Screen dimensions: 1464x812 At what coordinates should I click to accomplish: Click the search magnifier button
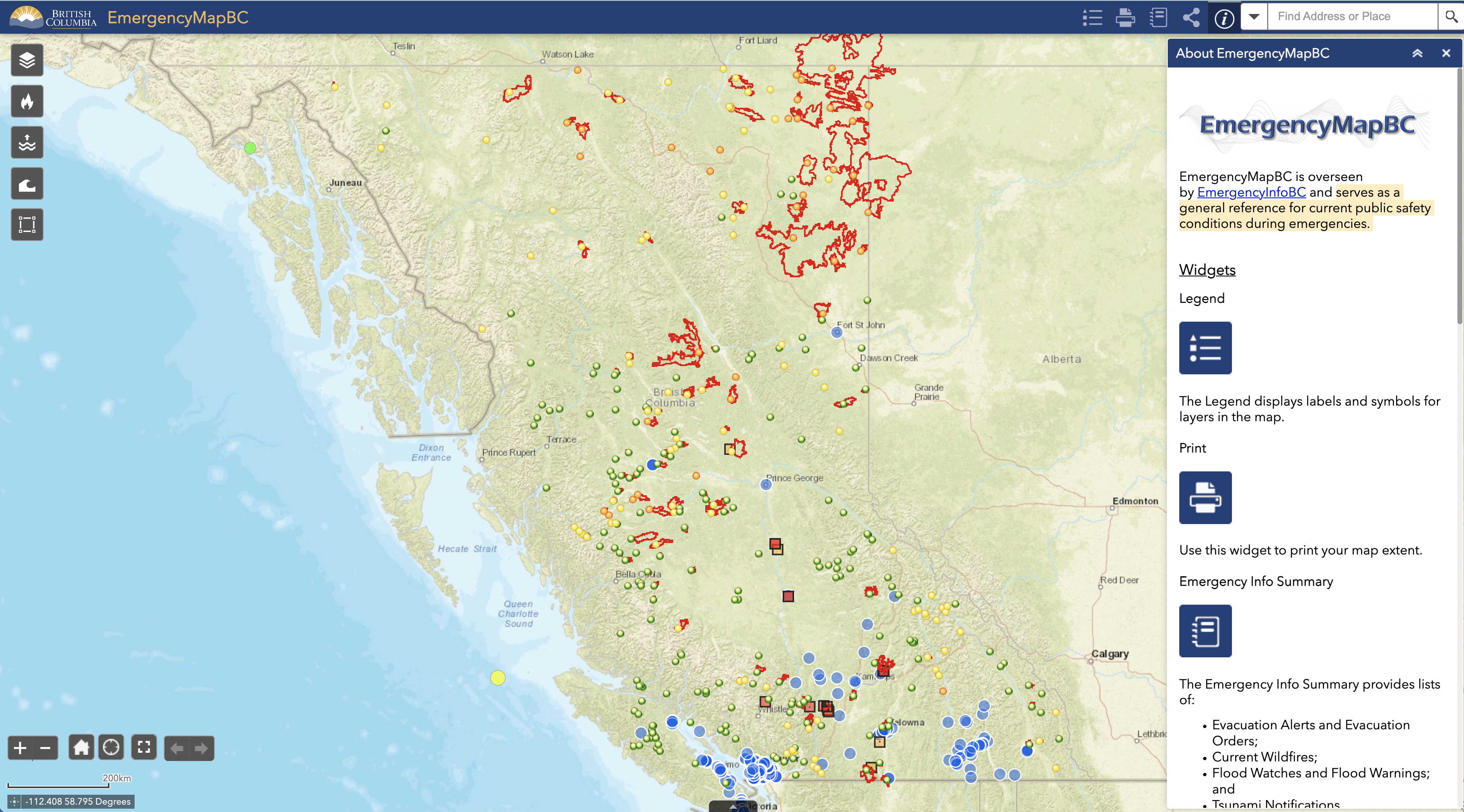point(1451,16)
